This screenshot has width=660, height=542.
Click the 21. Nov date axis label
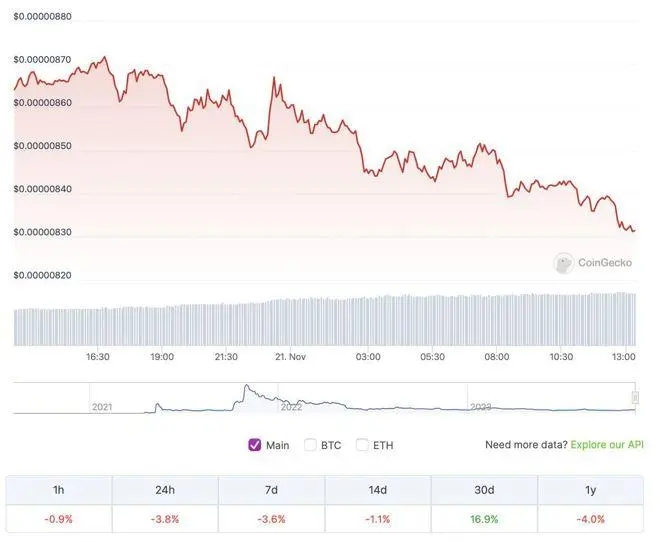(x=290, y=357)
